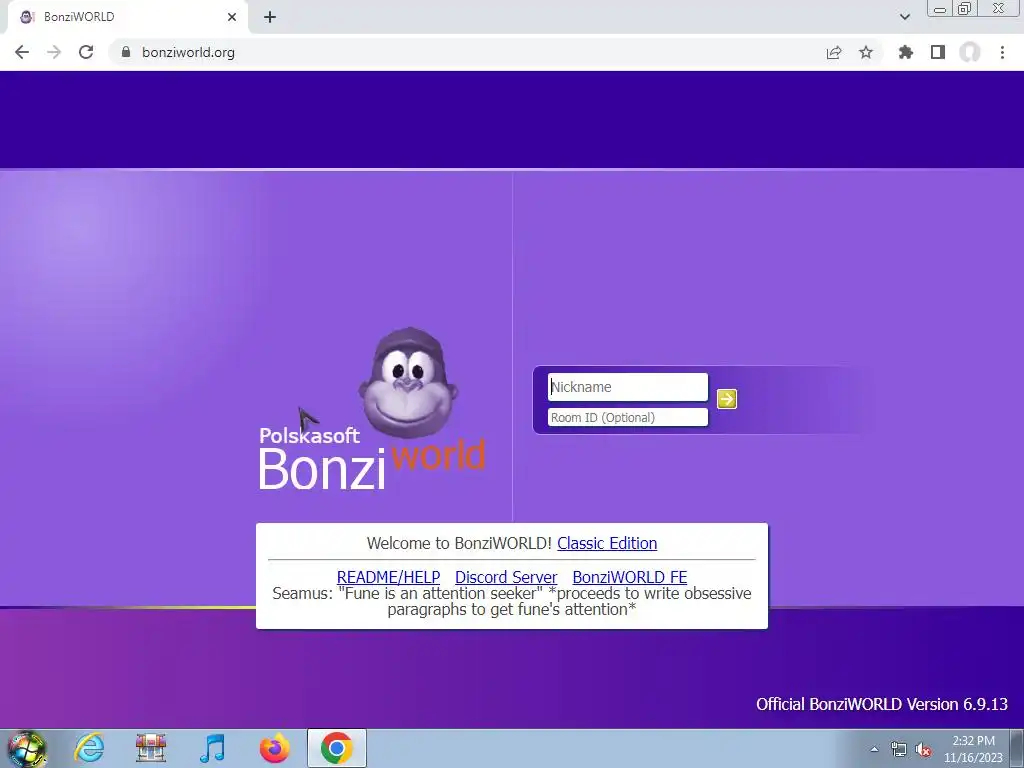1024x768 pixels.
Task: Go back with browser back arrow
Action: point(22,52)
